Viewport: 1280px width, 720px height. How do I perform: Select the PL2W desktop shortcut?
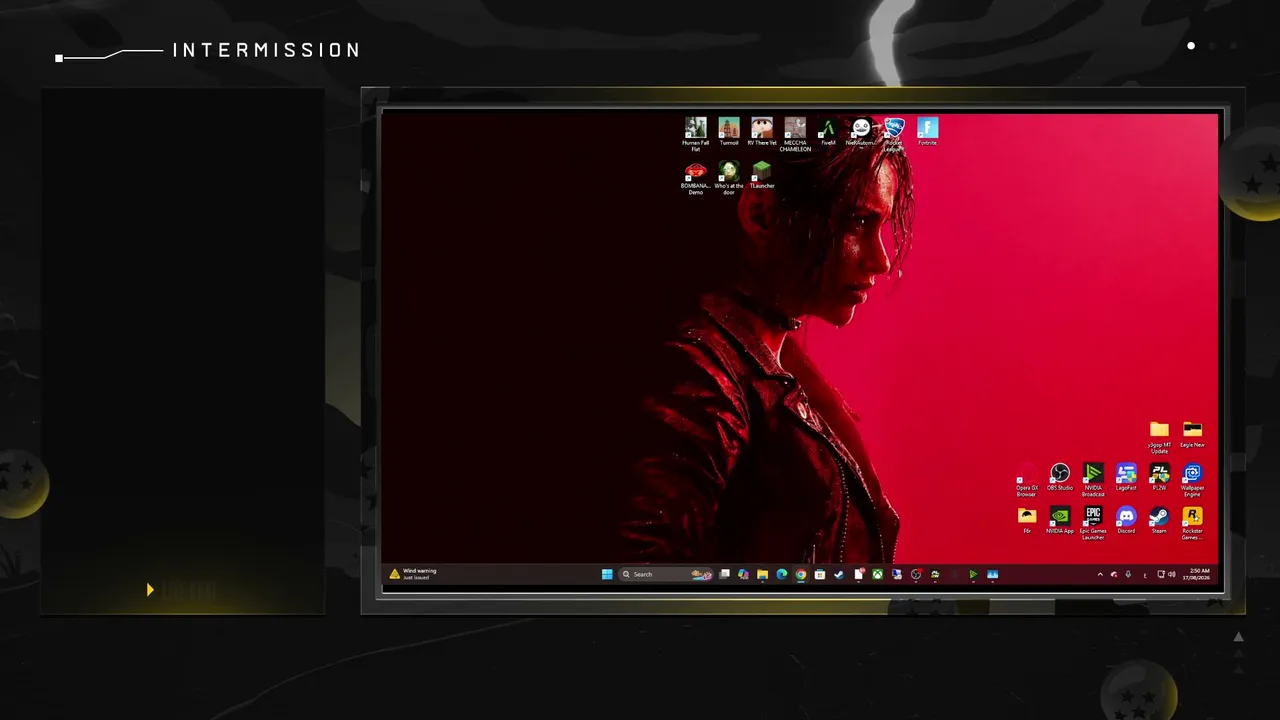coord(1159,477)
